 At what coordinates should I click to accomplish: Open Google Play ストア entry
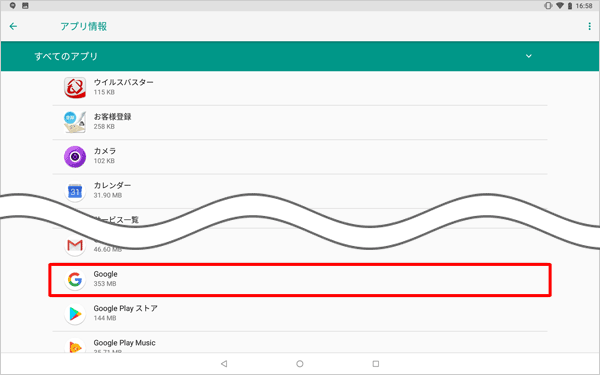click(x=300, y=314)
